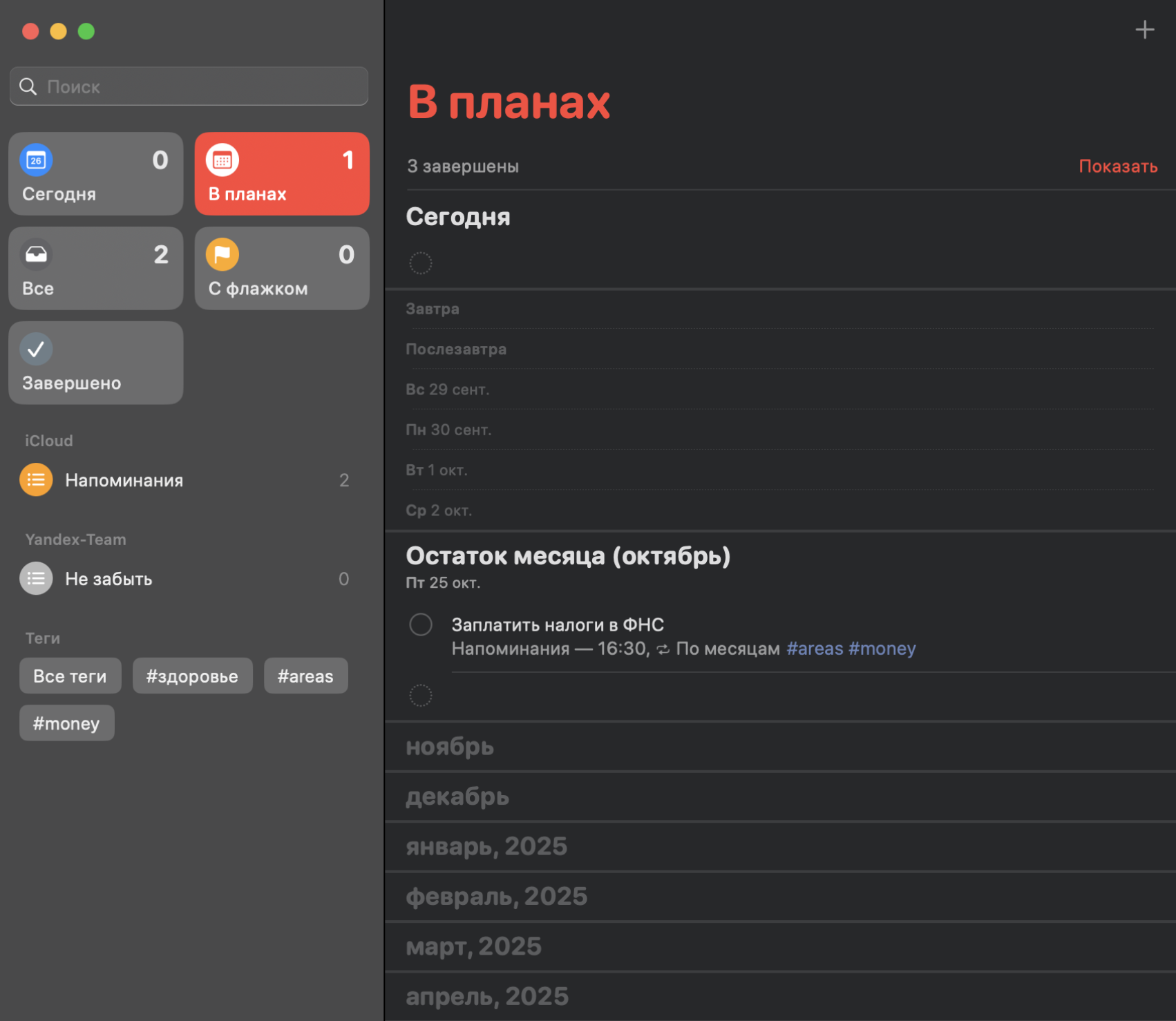Click the Пт 25 окт. date label
1176x1021 pixels.
[443, 582]
